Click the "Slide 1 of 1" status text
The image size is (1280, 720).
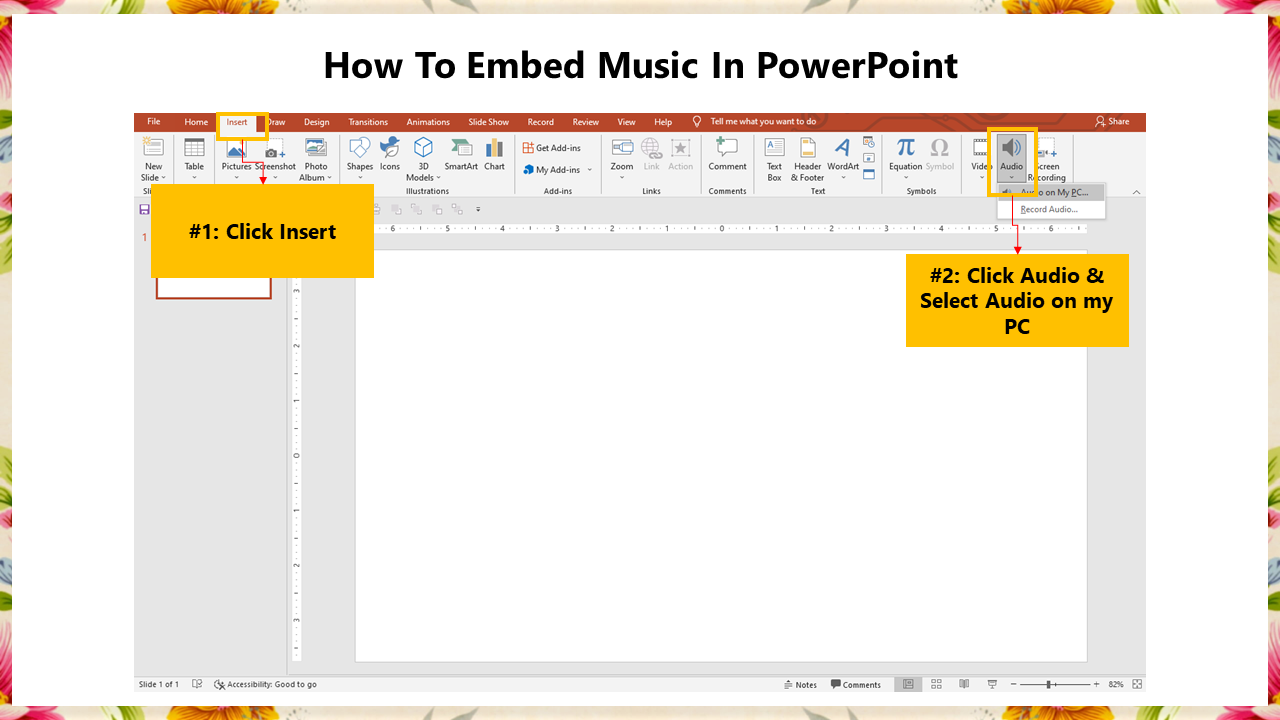coord(159,685)
